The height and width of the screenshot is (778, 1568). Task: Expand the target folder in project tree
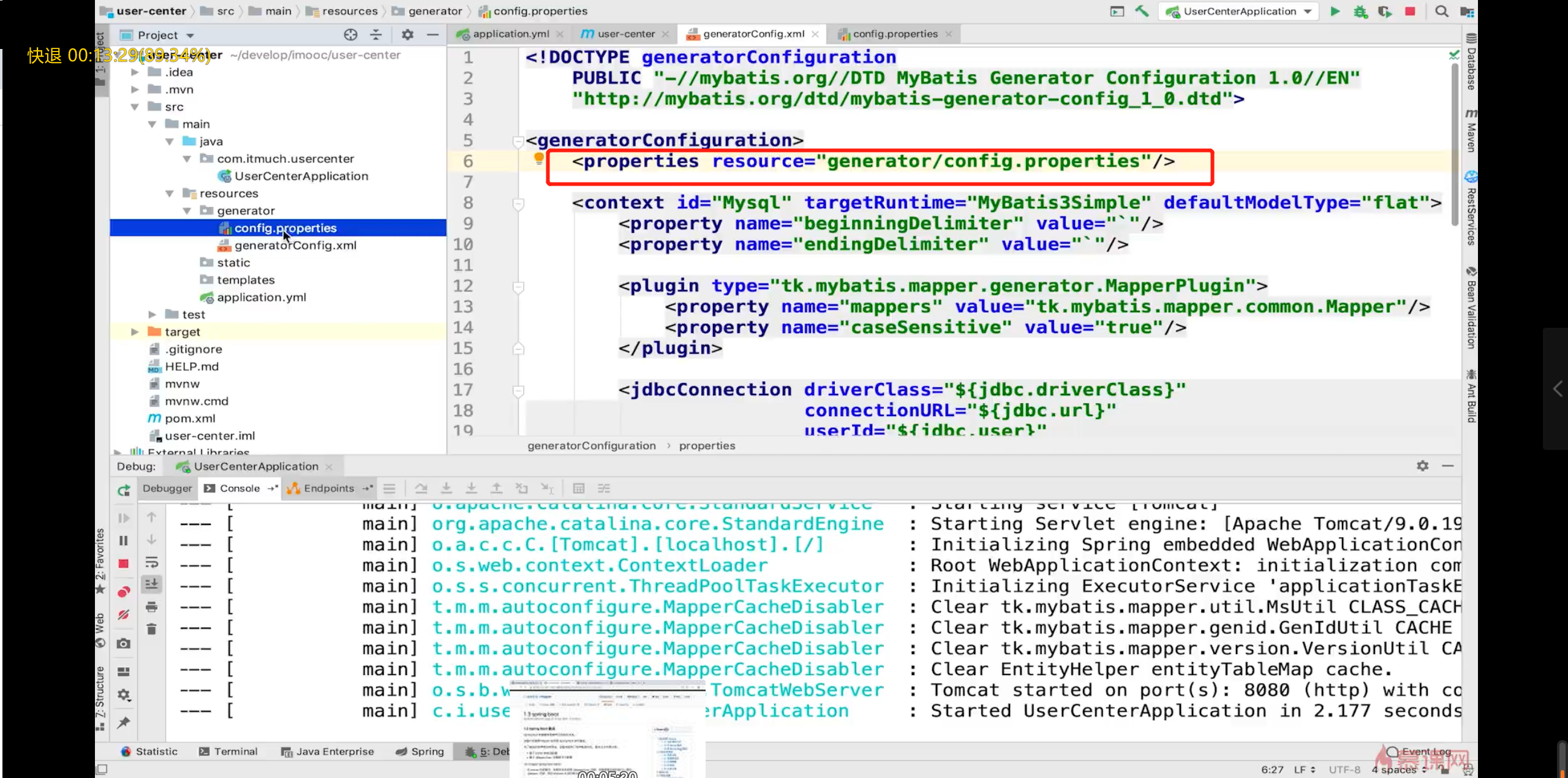[x=135, y=331]
